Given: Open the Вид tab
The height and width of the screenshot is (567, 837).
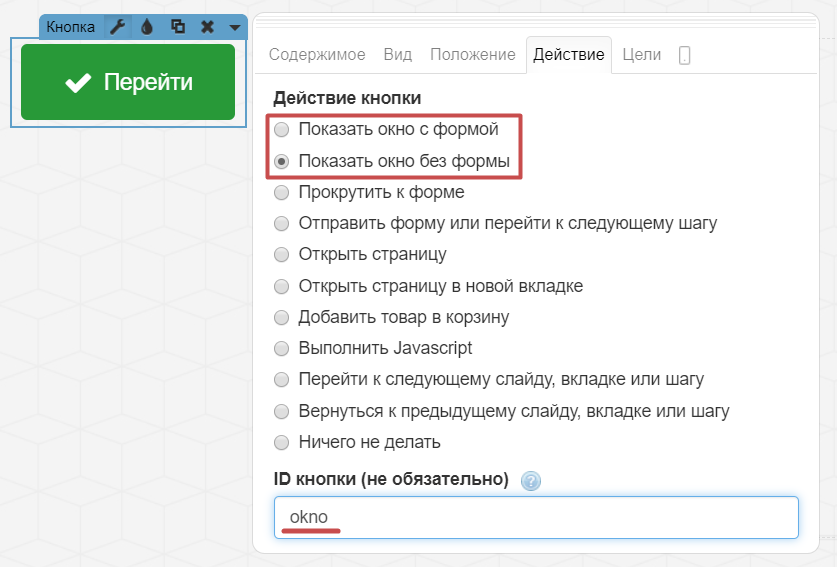Looking at the screenshot, I should [x=397, y=55].
